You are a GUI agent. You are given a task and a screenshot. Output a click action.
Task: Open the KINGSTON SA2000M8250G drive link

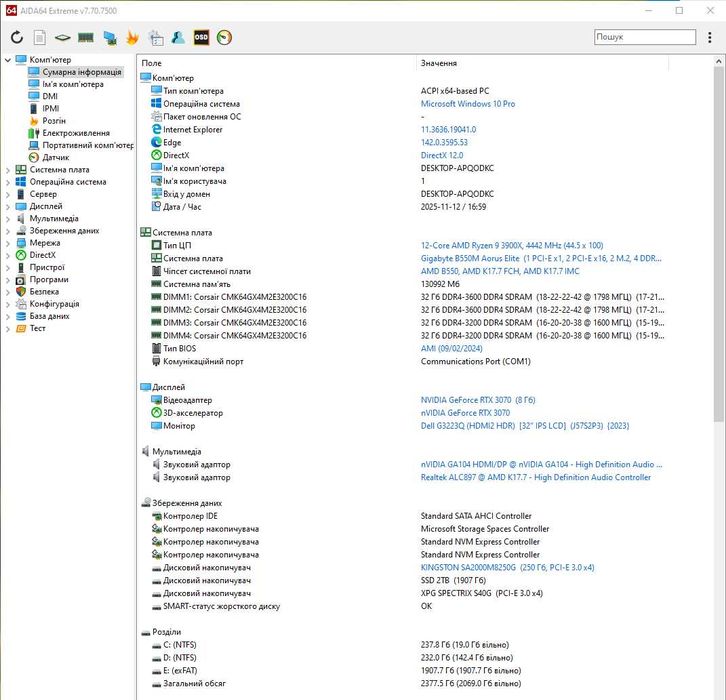(507, 568)
